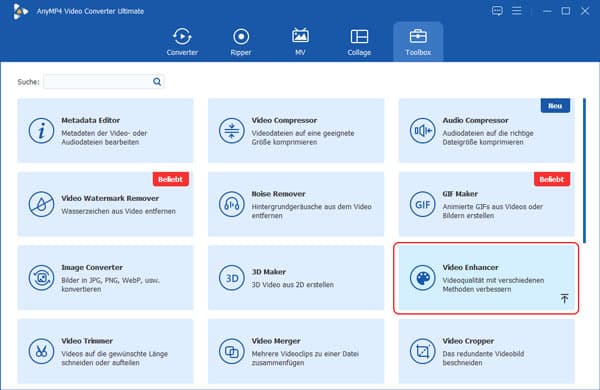Open Metadata Editor tool title
Screen dimensions: 600x390
[x=91, y=120]
